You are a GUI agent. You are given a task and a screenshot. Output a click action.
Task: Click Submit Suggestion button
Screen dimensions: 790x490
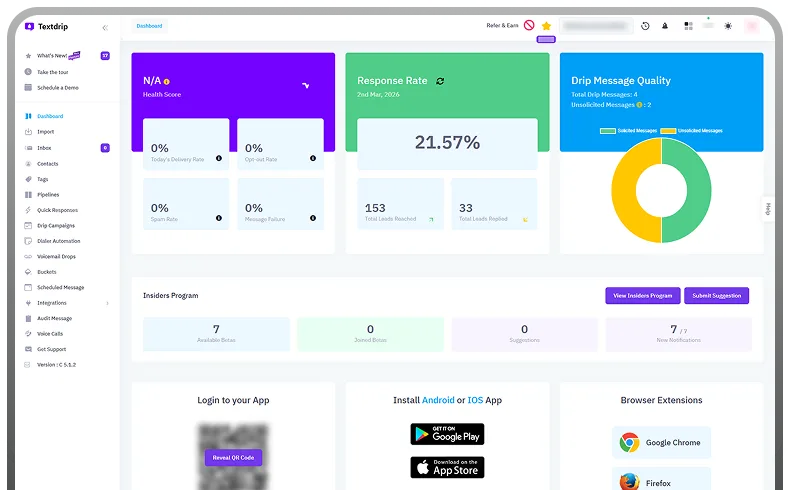(x=716, y=296)
